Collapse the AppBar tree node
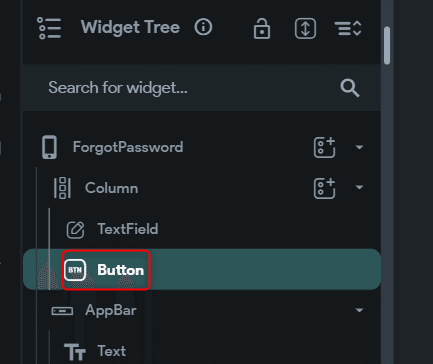Image resolution: width=433 pixels, height=364 pixels. point(359,310)
